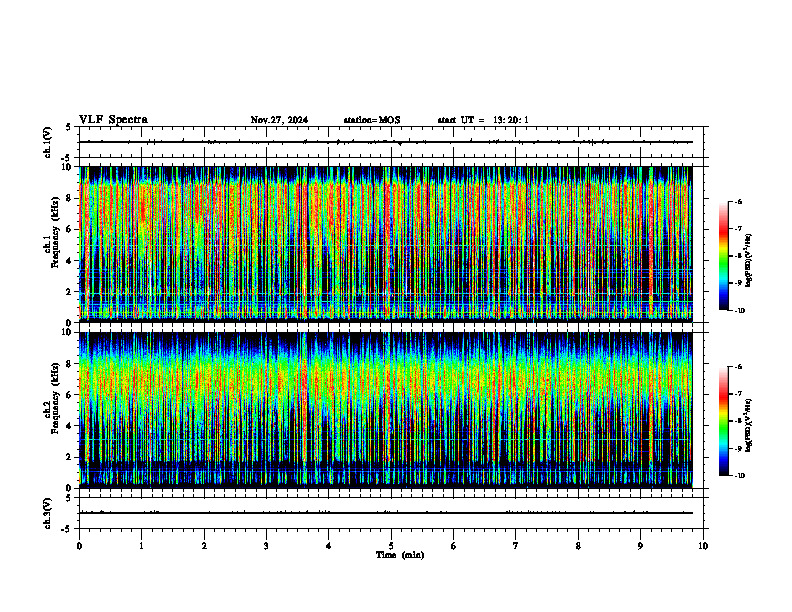Click the "-5" tick on ch.3(V) axis

point(68,529)
